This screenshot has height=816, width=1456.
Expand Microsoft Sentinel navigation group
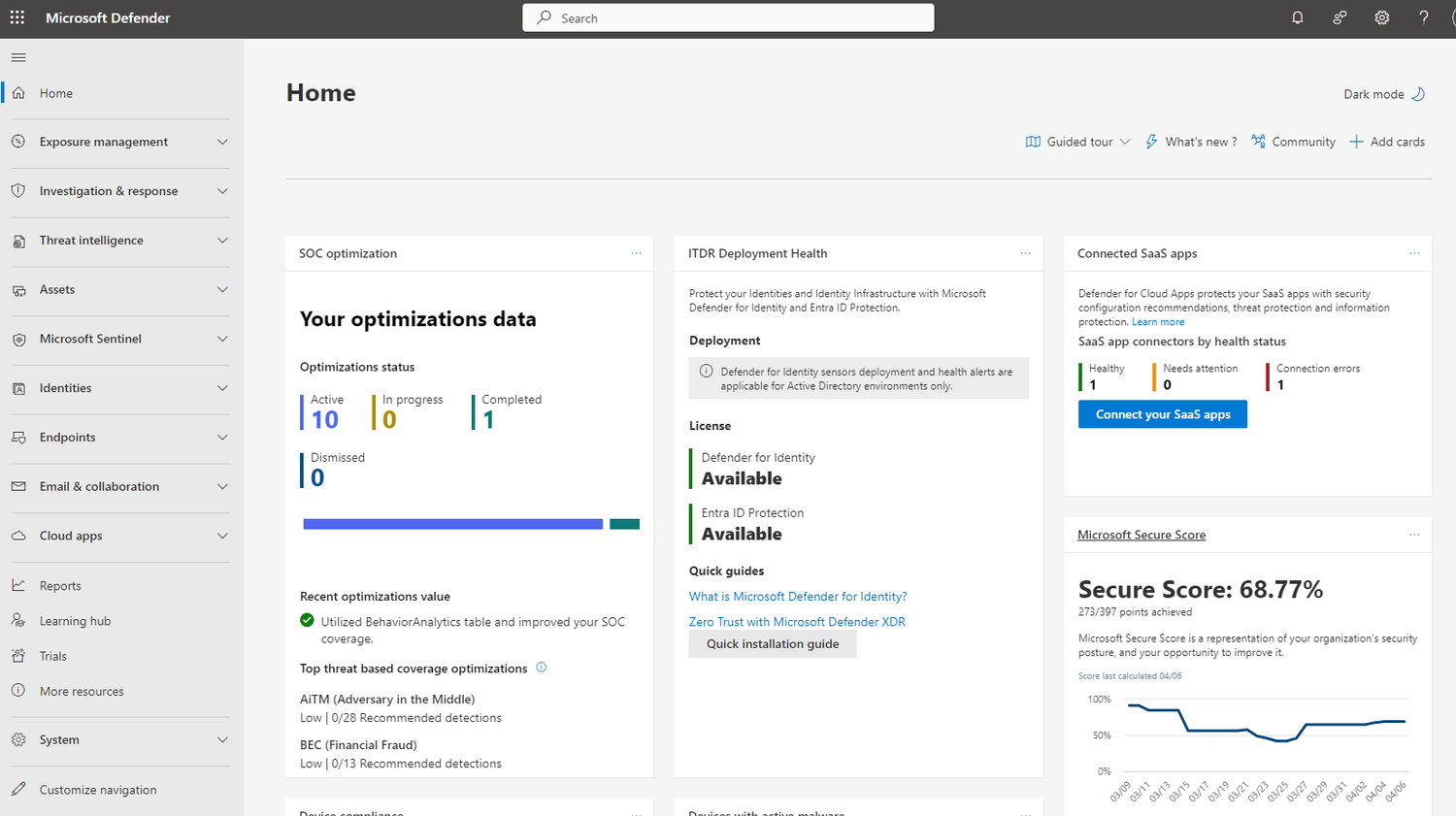click(x=120, y=339)
